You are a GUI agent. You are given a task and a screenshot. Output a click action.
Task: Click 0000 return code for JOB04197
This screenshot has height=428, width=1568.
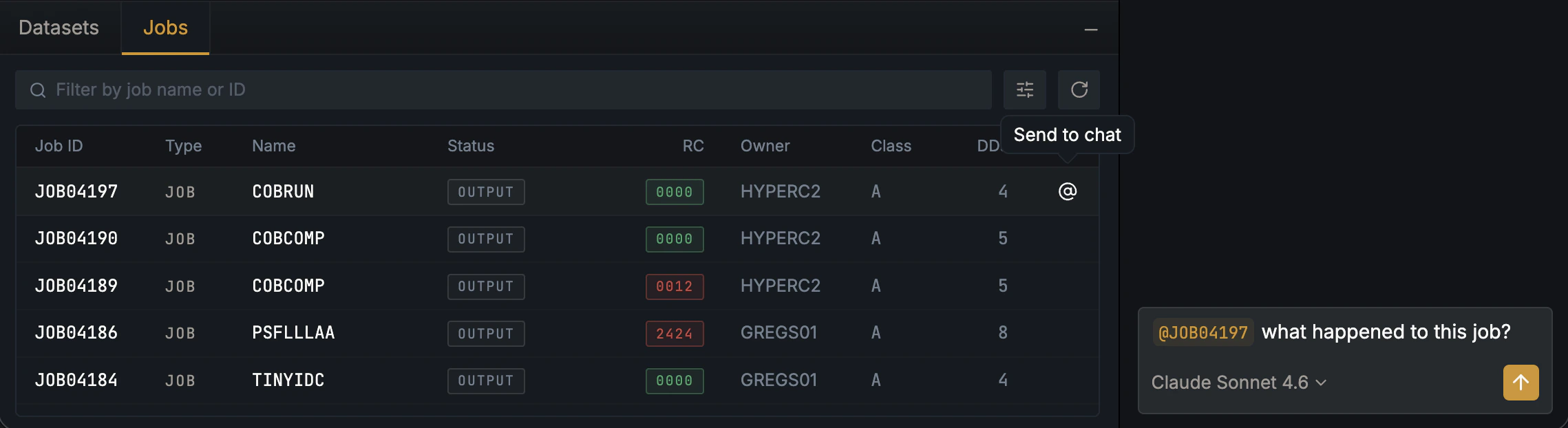[x=675, y=192]
